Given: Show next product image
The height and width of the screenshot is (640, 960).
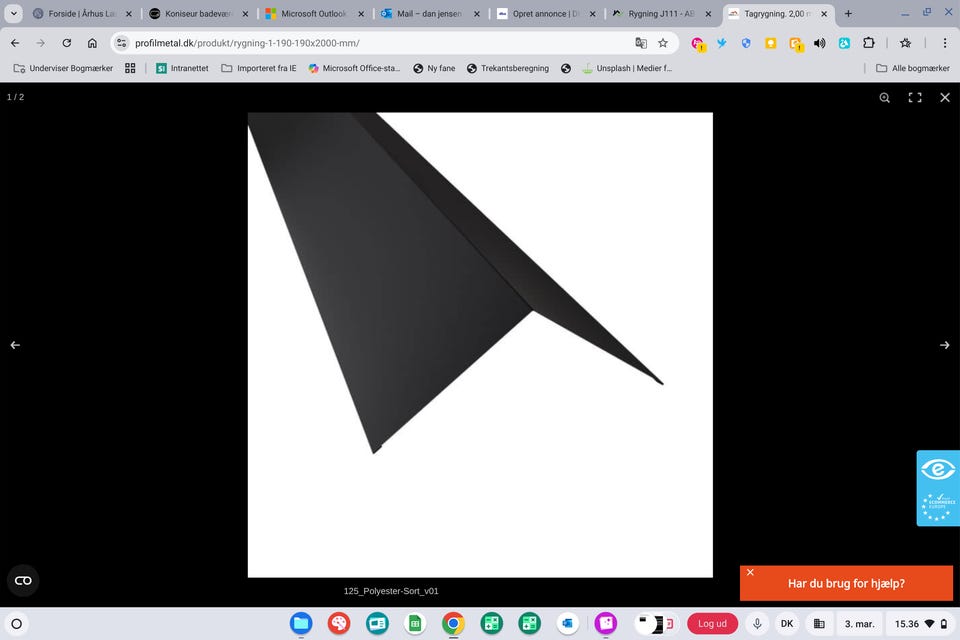Looking at the screenshot, I should point(945,345).
